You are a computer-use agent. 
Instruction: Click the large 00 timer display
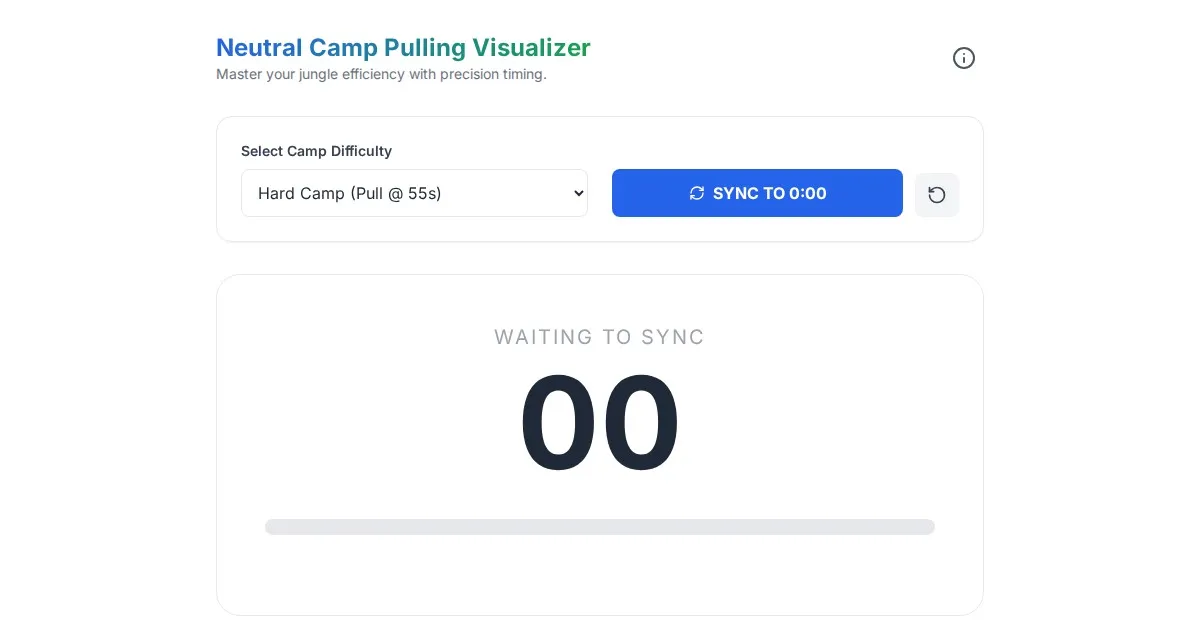600,425
